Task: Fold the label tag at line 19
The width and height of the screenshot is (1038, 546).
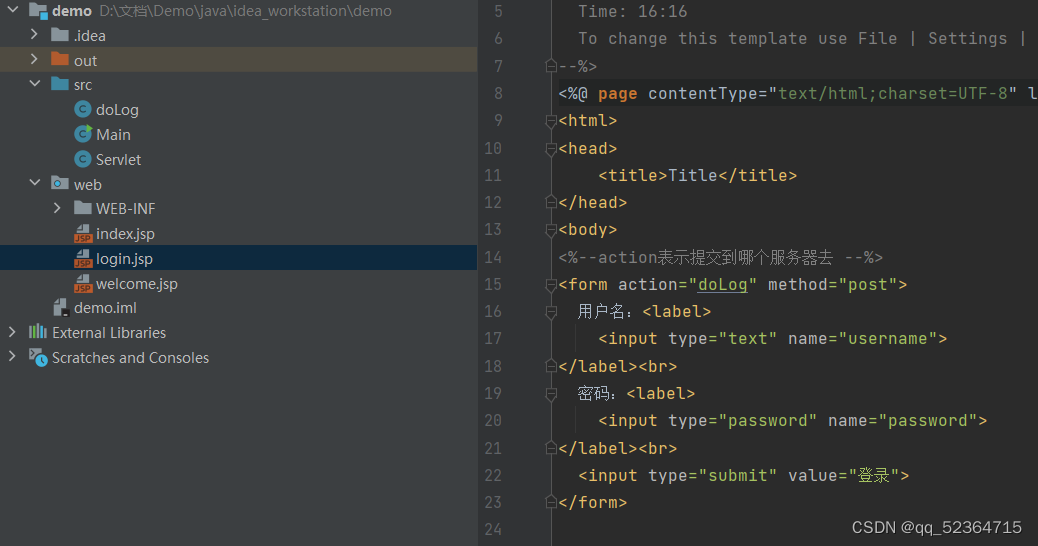Action: 551,394
